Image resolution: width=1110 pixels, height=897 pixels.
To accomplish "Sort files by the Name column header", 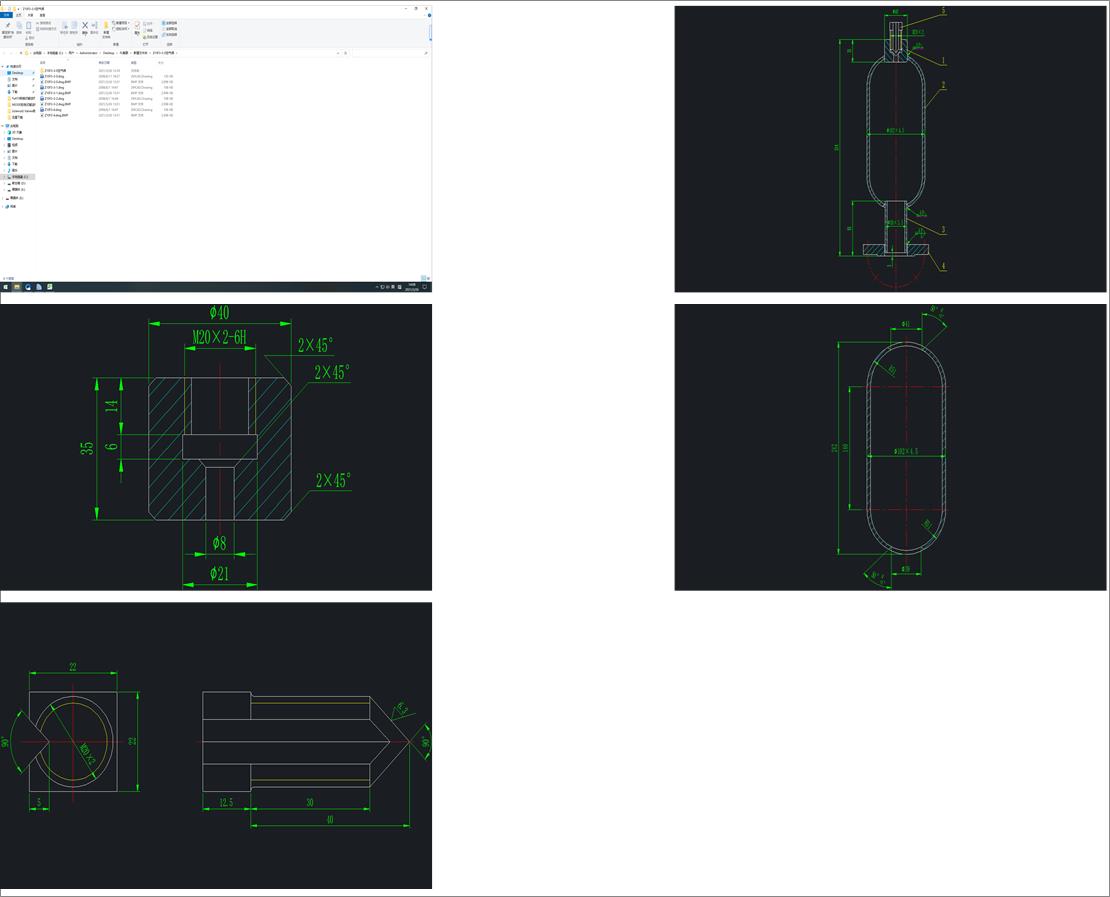I will click(42, 63).
